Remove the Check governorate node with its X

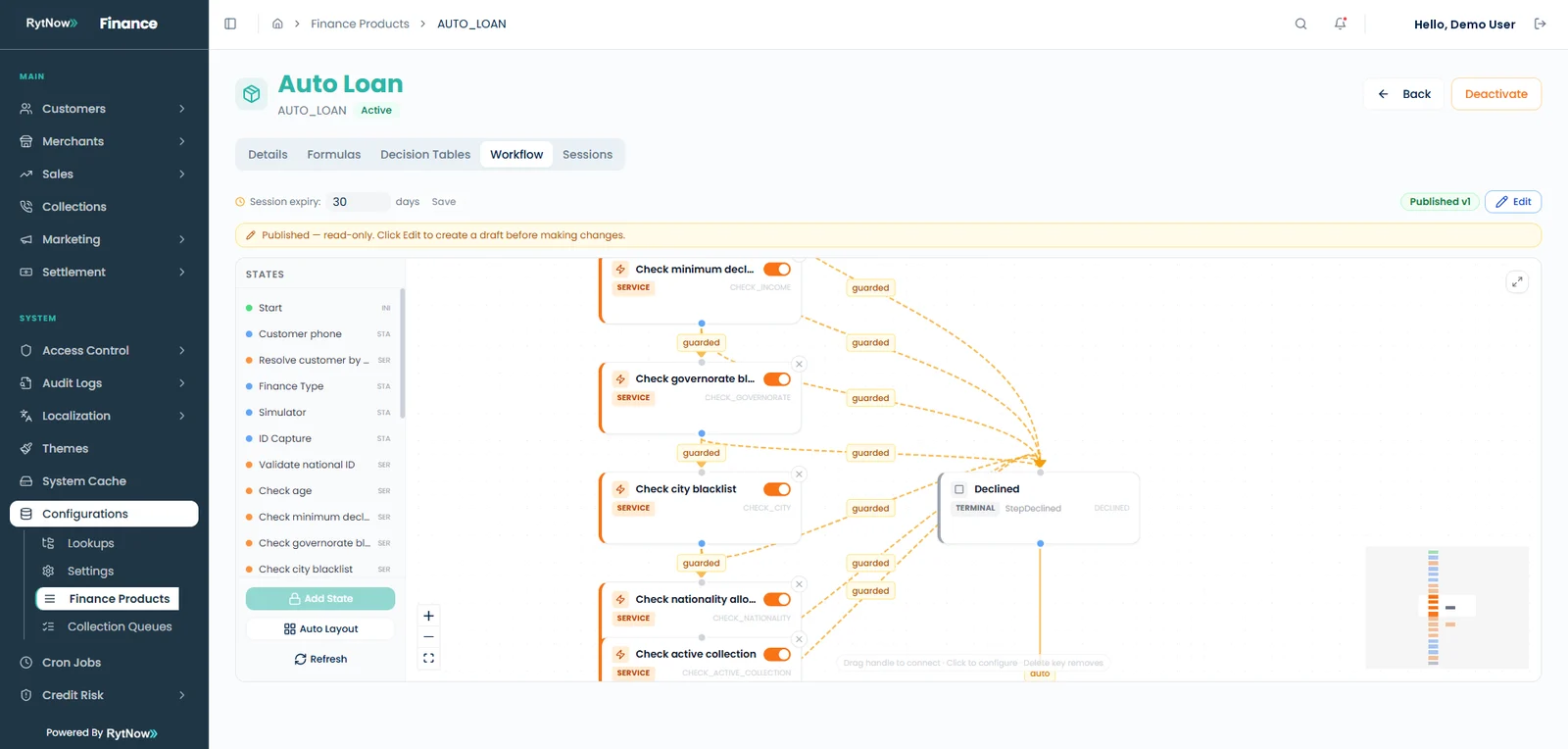tap(799, 364)
